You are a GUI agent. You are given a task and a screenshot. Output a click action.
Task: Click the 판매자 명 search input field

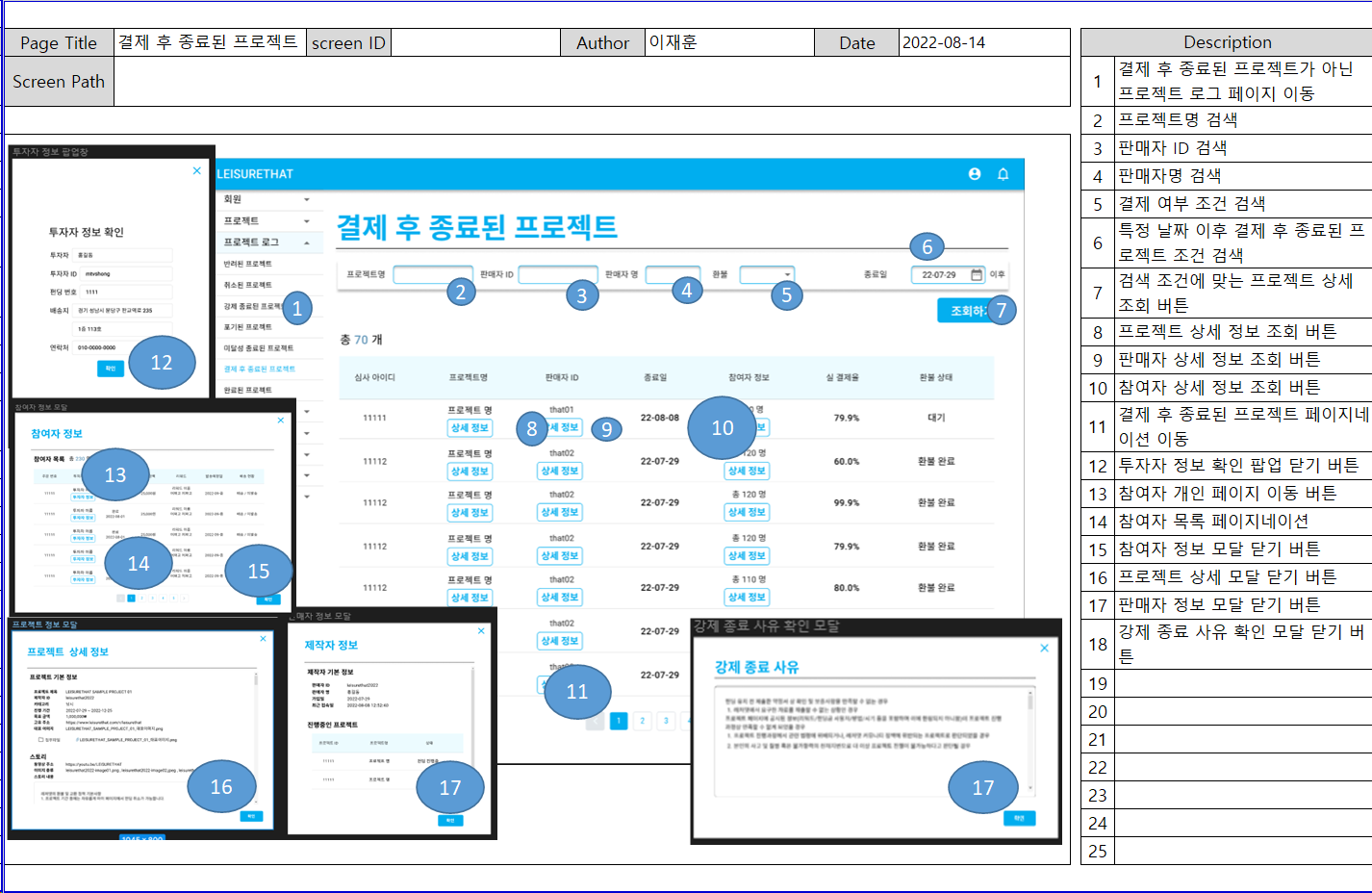(673, 275)
